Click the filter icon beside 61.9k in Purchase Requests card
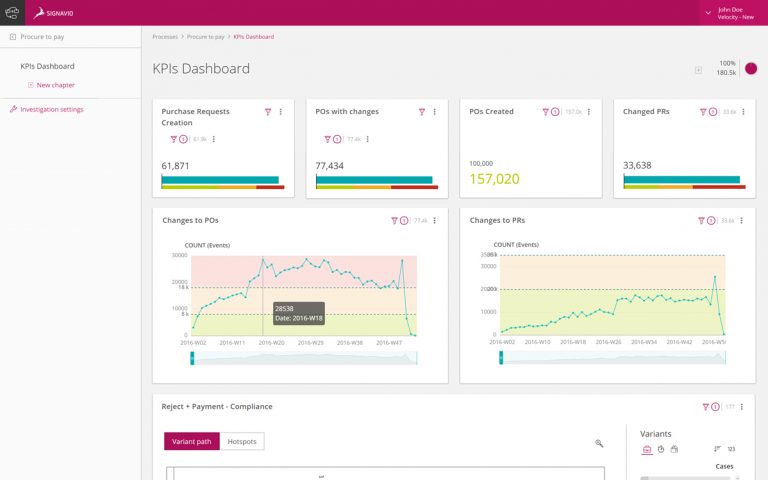768x480 pixels. [x=173, y=139]
